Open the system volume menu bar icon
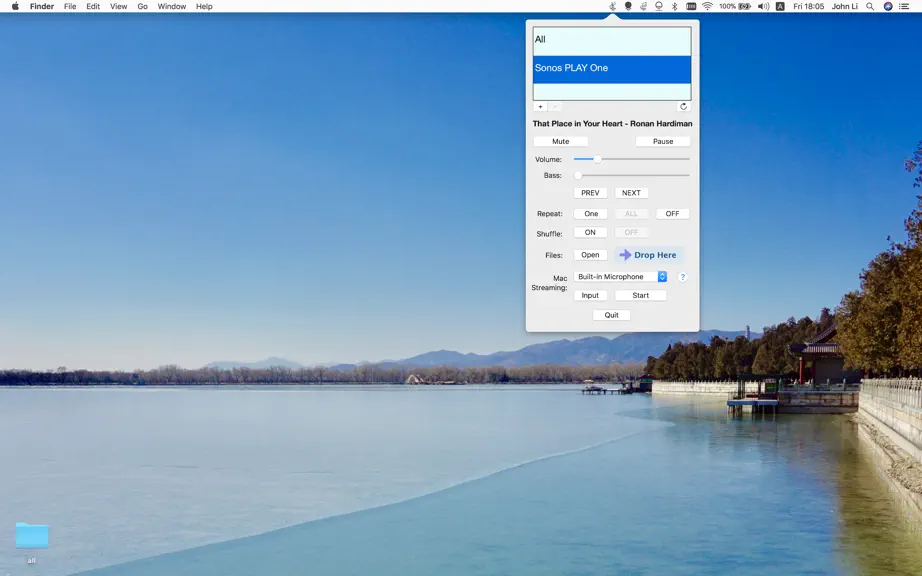 763,6
